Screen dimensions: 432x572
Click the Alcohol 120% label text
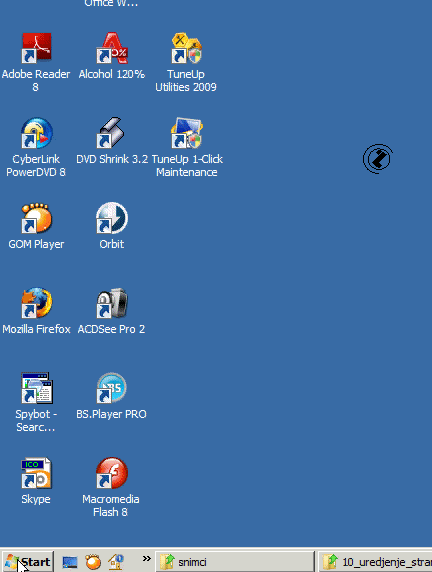(x=112, y=74)
